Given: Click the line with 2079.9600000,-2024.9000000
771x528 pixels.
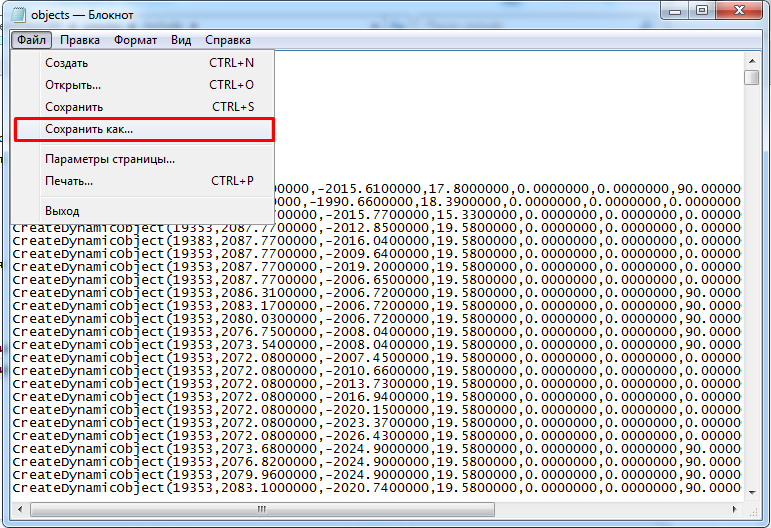Looking at the screenshot, I should pos(377,475).
